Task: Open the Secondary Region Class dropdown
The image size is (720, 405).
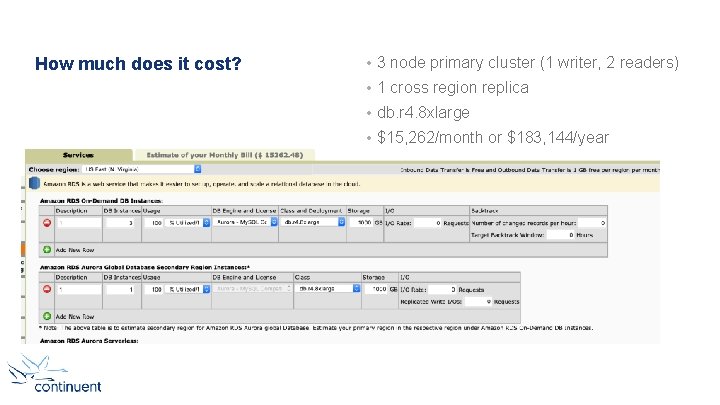Action: (x=328, y=288)
